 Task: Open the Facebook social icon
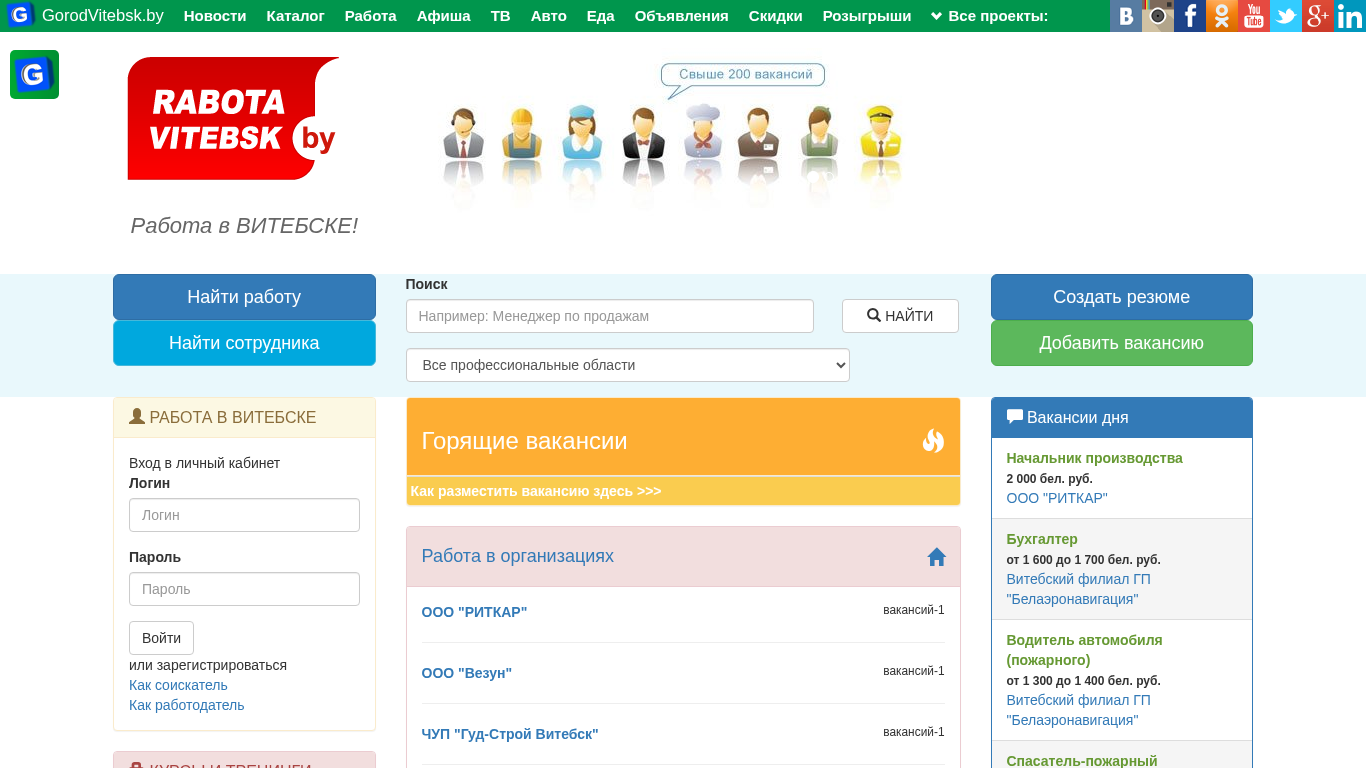pos(1190,16)
